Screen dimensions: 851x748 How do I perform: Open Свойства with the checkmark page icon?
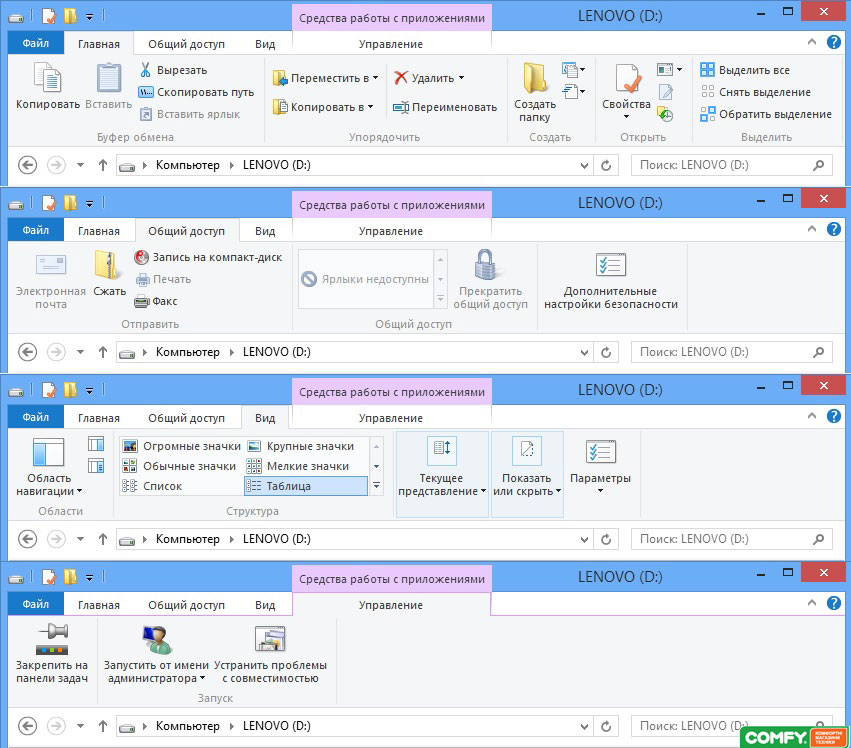pyautogui.click(x=628, y=78)
